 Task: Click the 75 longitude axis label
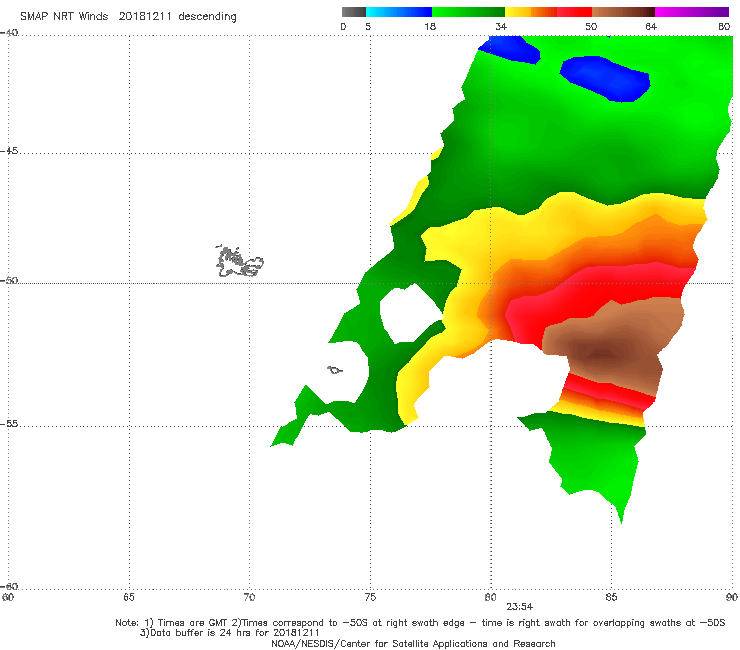[x=370, y=597]
